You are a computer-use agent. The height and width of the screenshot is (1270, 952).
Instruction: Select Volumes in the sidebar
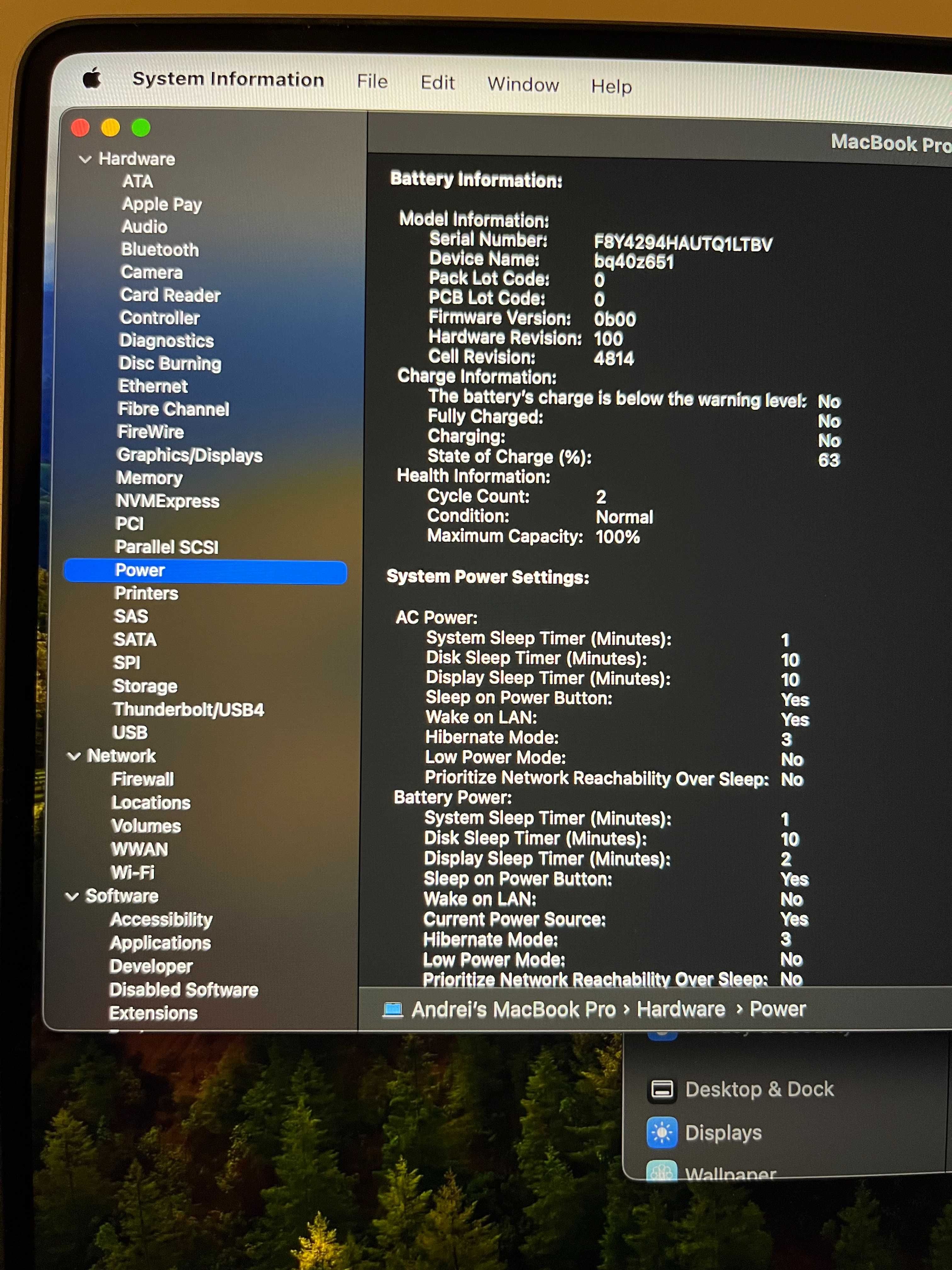click(x=146, y=826)
